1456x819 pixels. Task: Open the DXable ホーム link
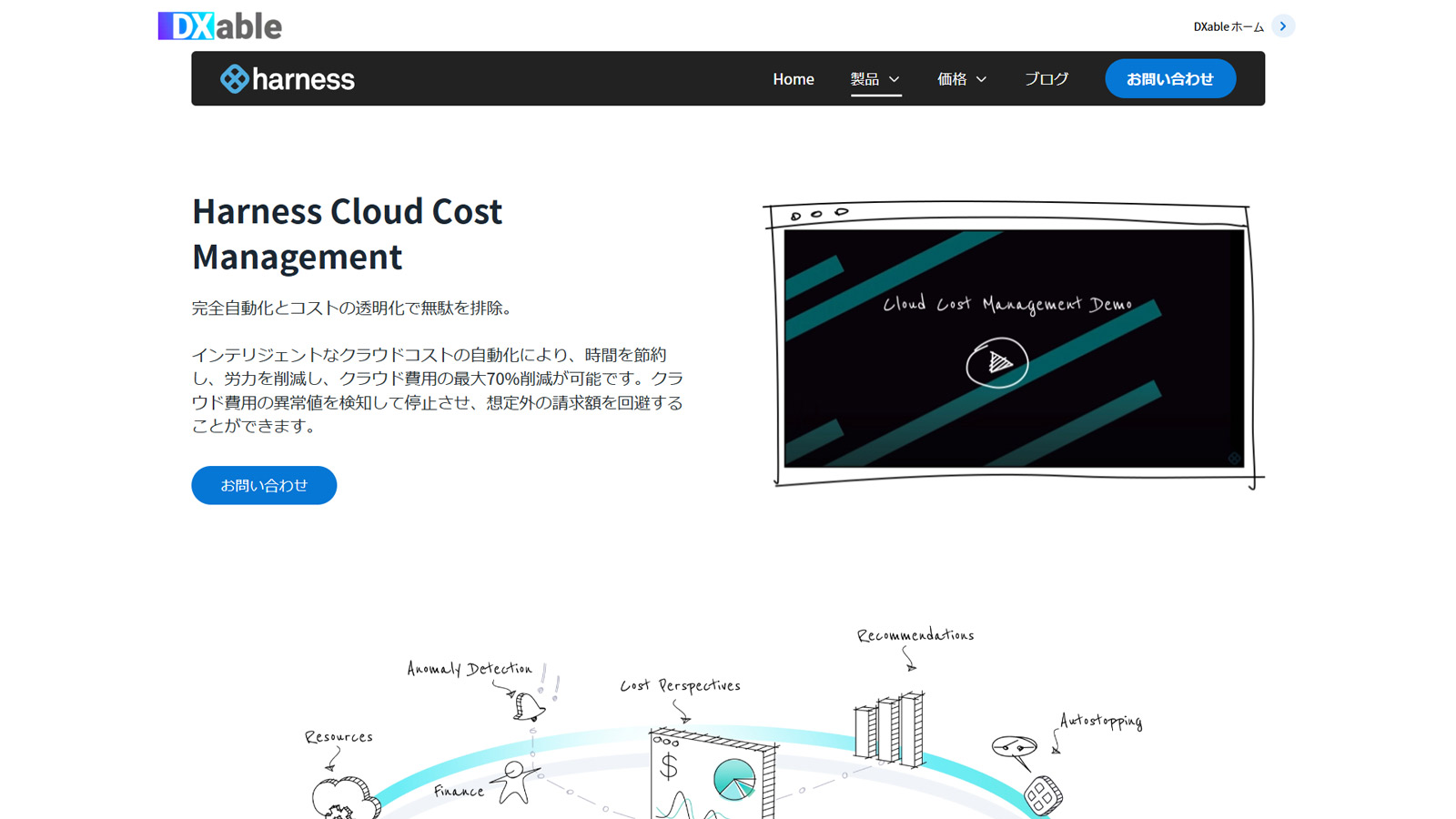coord(1228,26)
